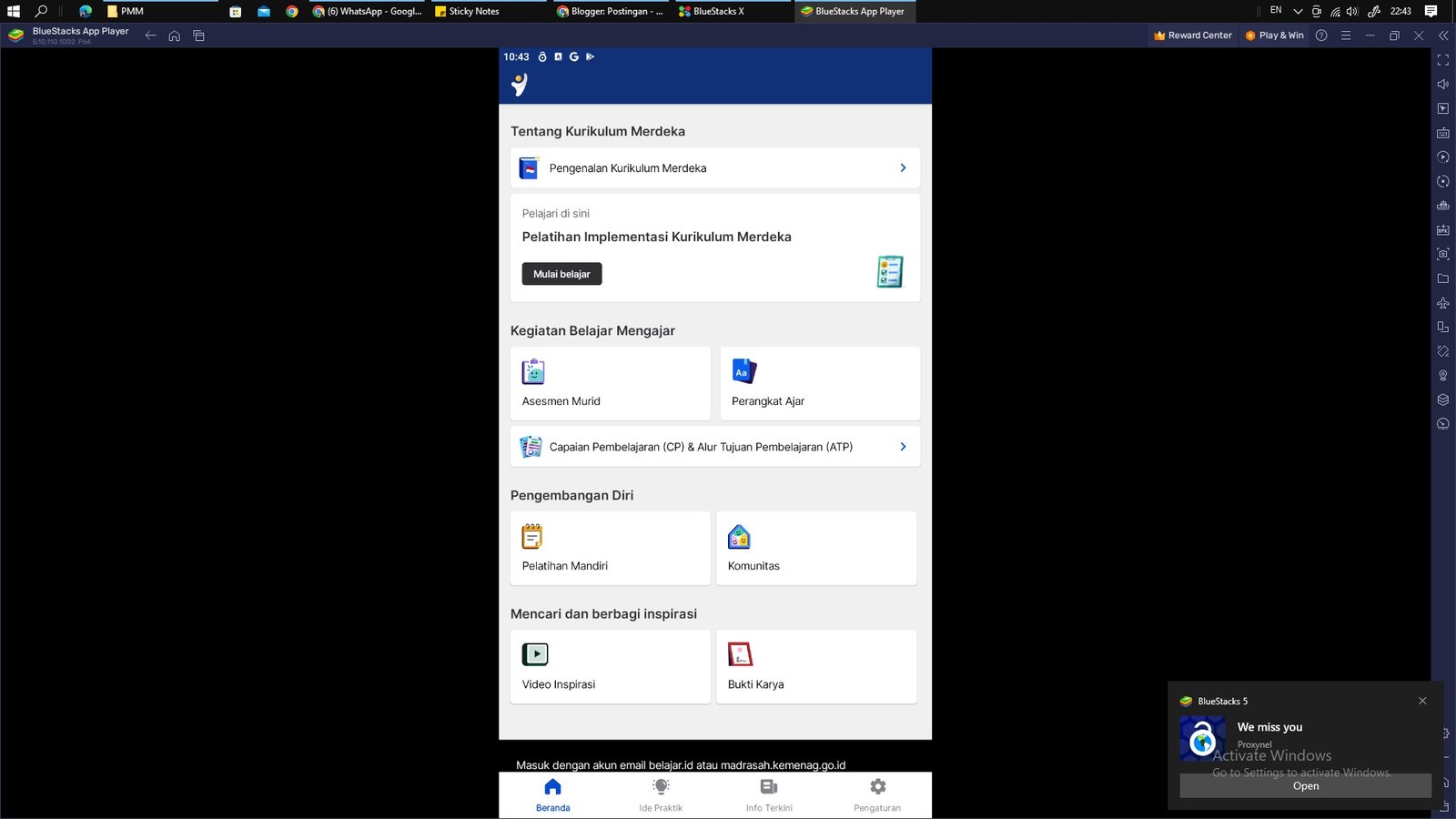Click the sync operations play-circle icon
The image size is (1456, 819).
1442,157
